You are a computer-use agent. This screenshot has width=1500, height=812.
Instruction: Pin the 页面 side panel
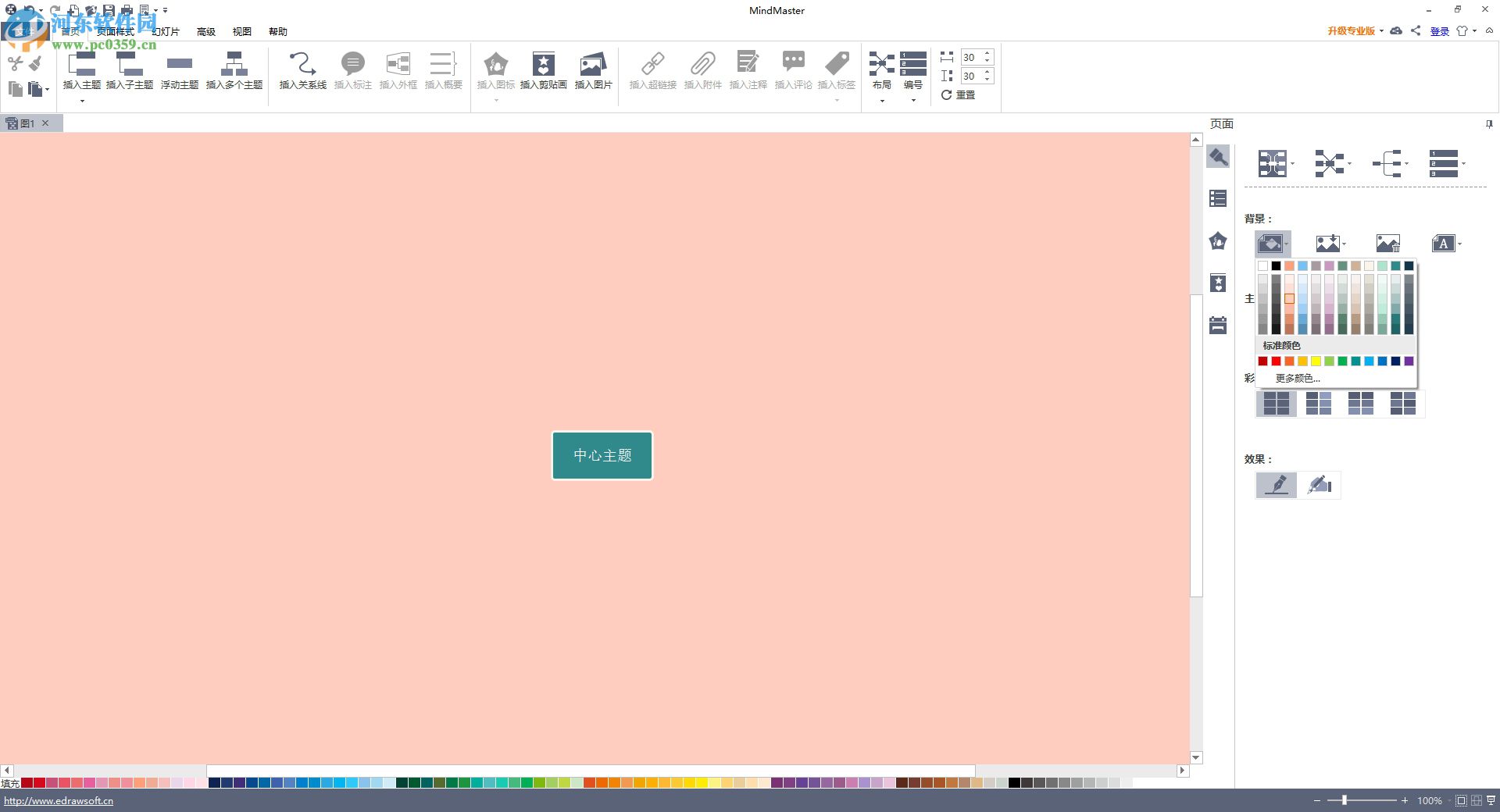click(1489, 124)
